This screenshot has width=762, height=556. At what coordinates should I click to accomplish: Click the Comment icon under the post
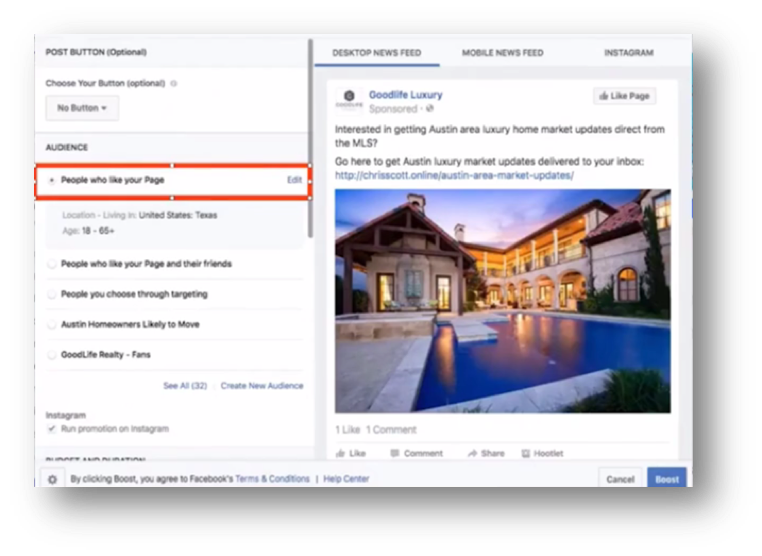click(395, 453)
